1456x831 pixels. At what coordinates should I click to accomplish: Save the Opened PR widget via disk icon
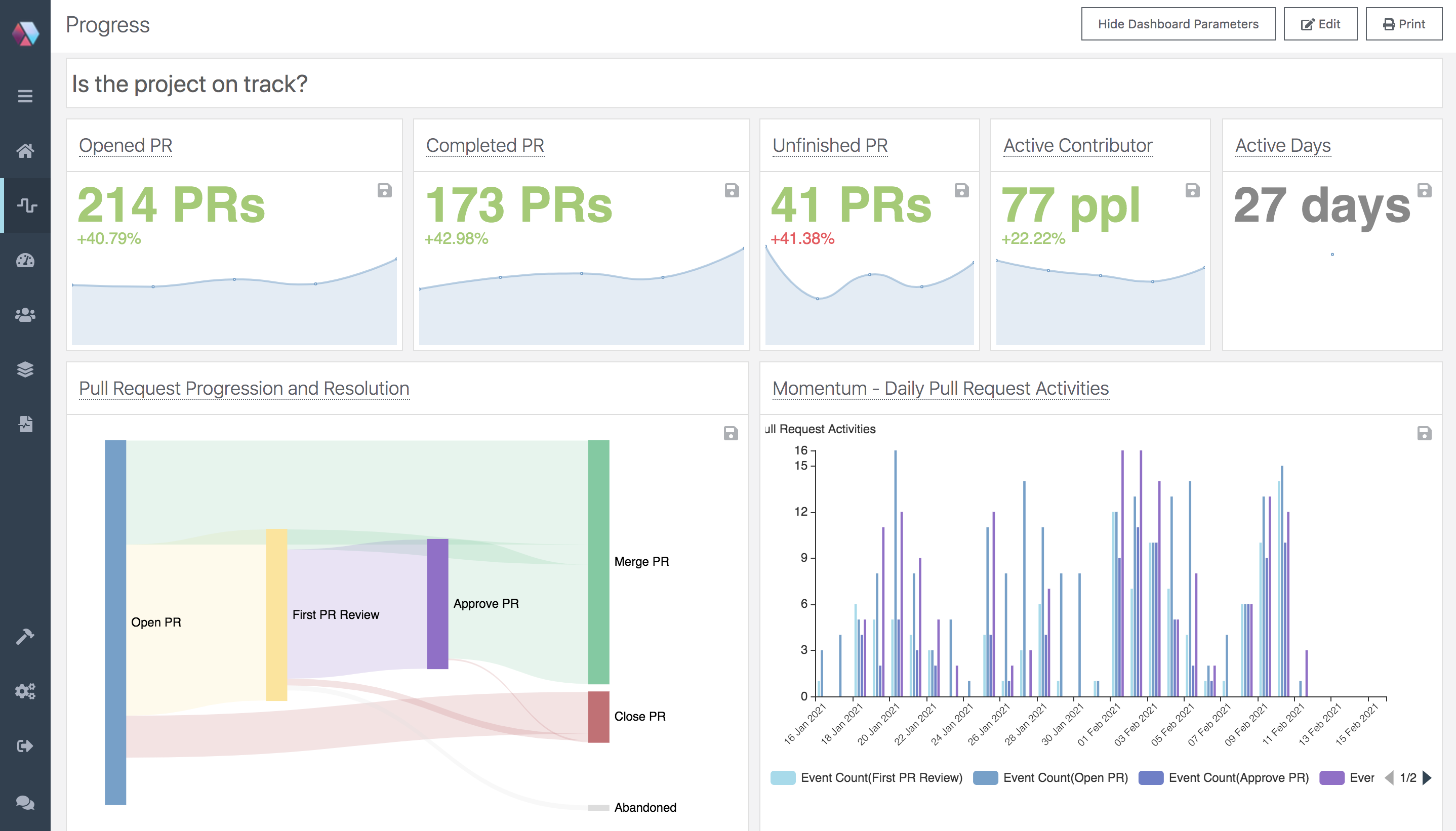coord(385,191)
